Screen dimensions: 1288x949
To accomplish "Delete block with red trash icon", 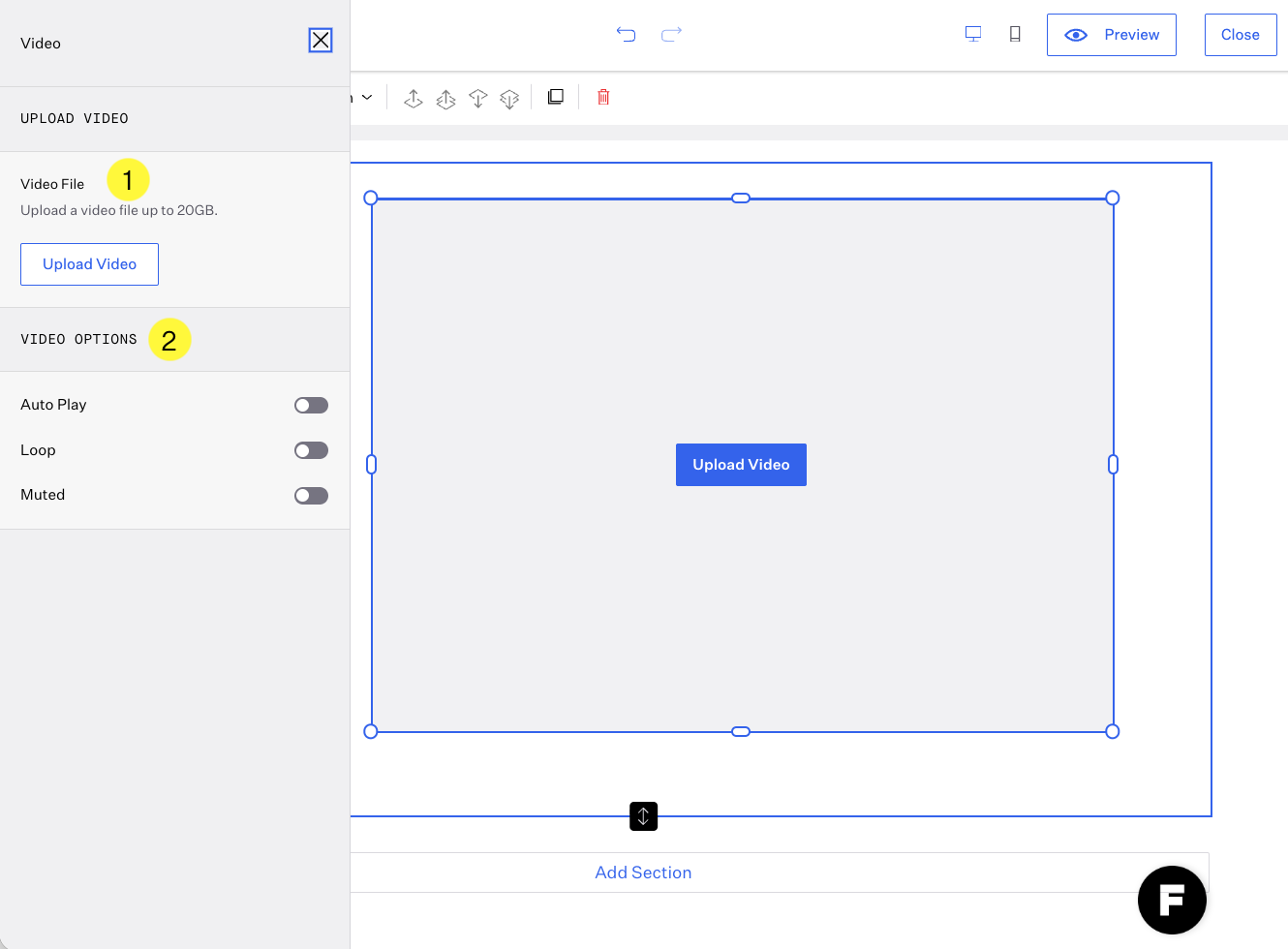I will (x=603, y=97).
